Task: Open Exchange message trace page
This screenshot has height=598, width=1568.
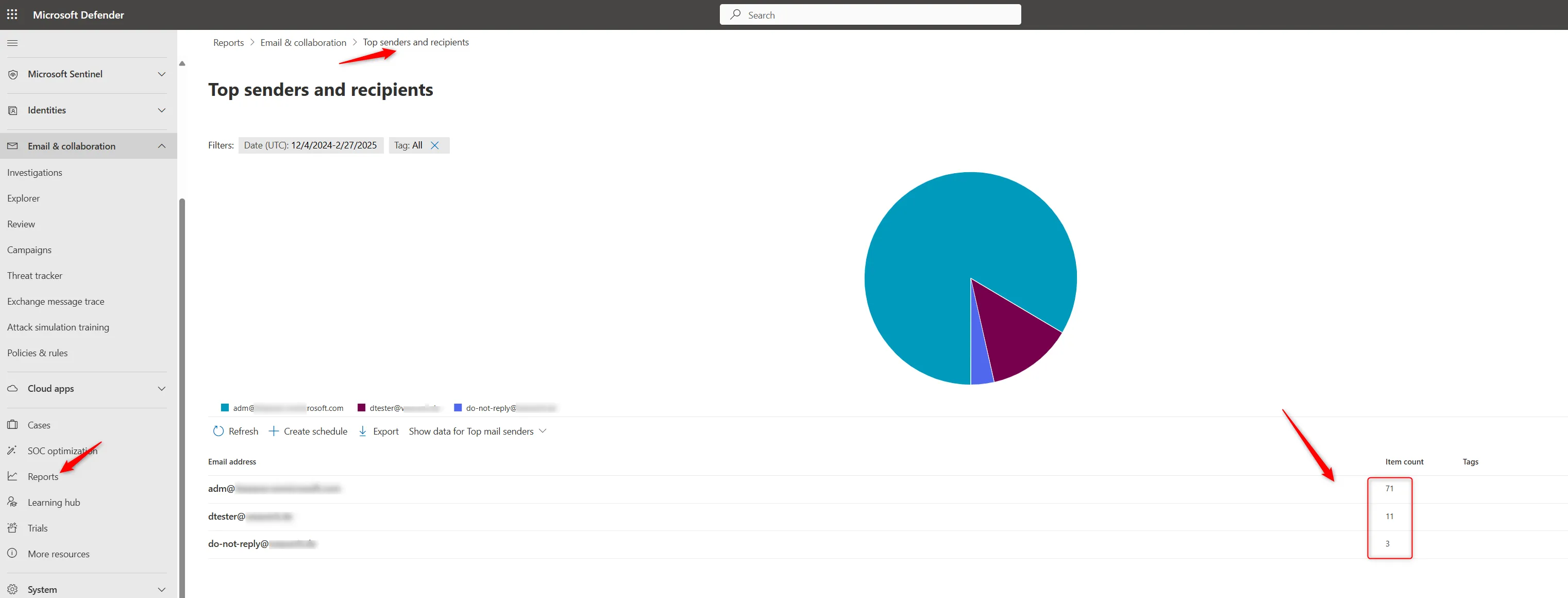Action: pyautogui.click(x=55, y=302)
